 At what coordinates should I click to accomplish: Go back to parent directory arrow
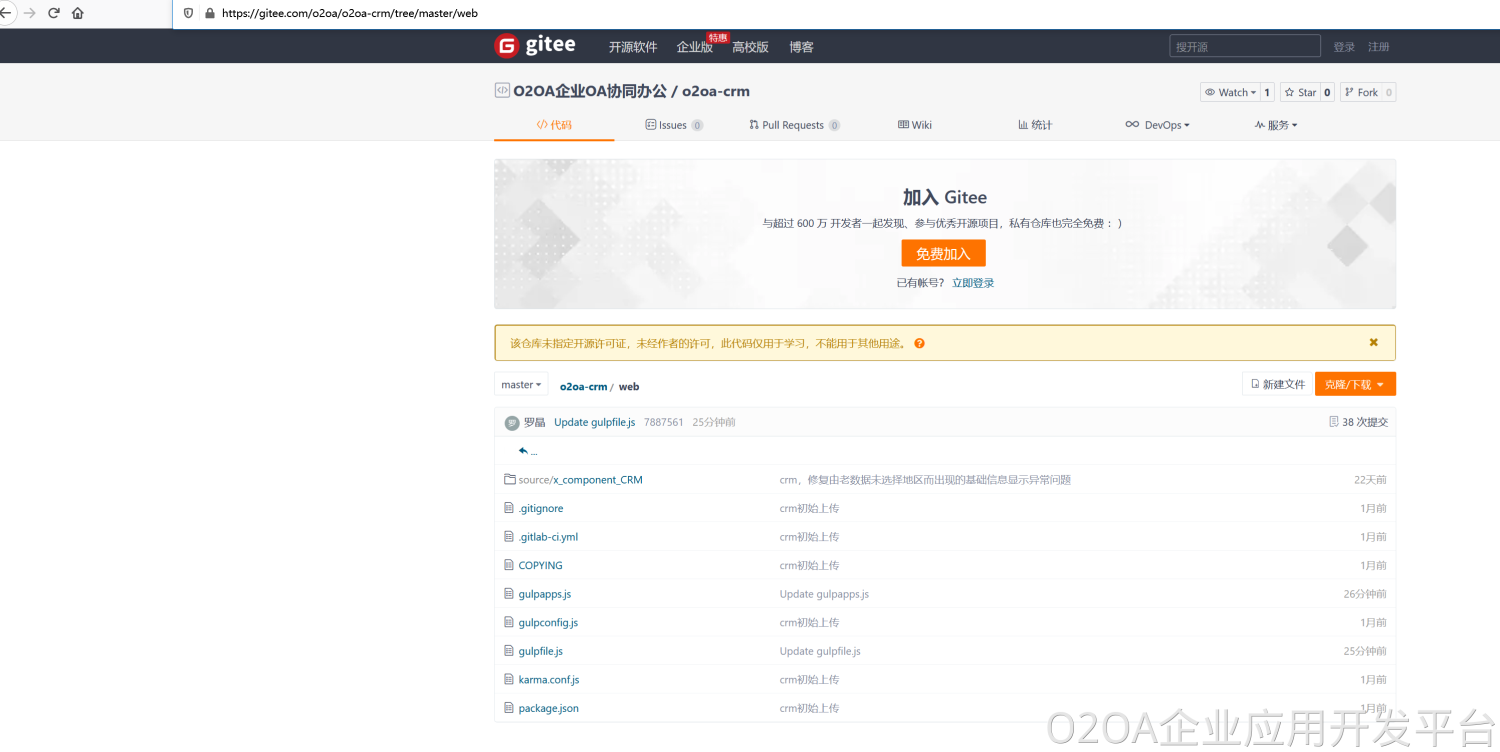[x=523, y=451]
